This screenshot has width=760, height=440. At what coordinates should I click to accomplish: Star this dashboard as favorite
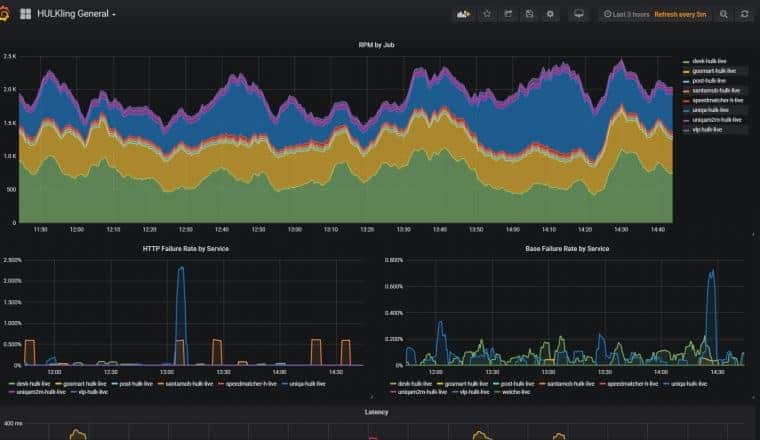[487, 14]
